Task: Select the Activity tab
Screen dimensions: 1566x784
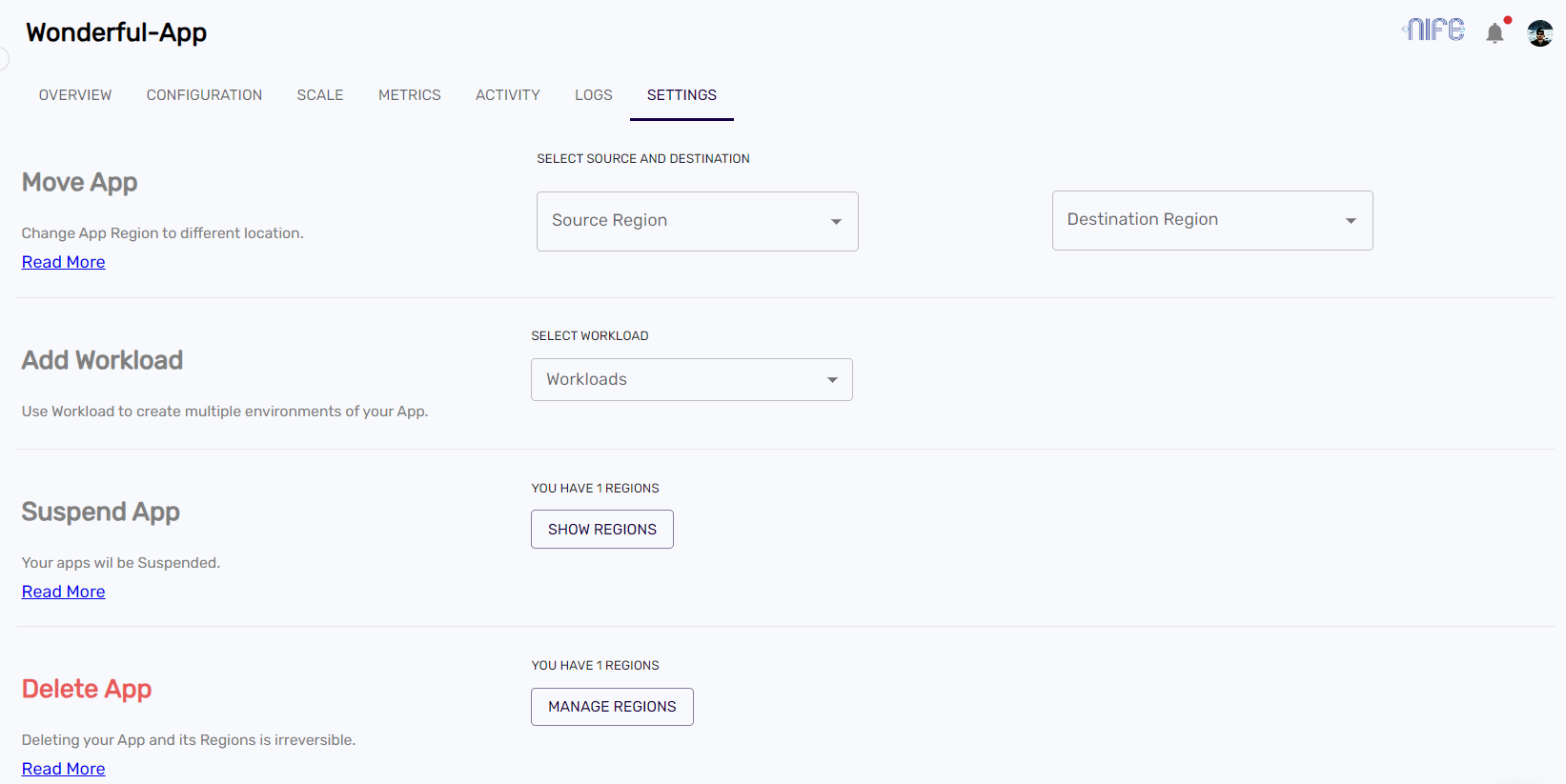Action: pyautogui.click(x=507, y=95)
